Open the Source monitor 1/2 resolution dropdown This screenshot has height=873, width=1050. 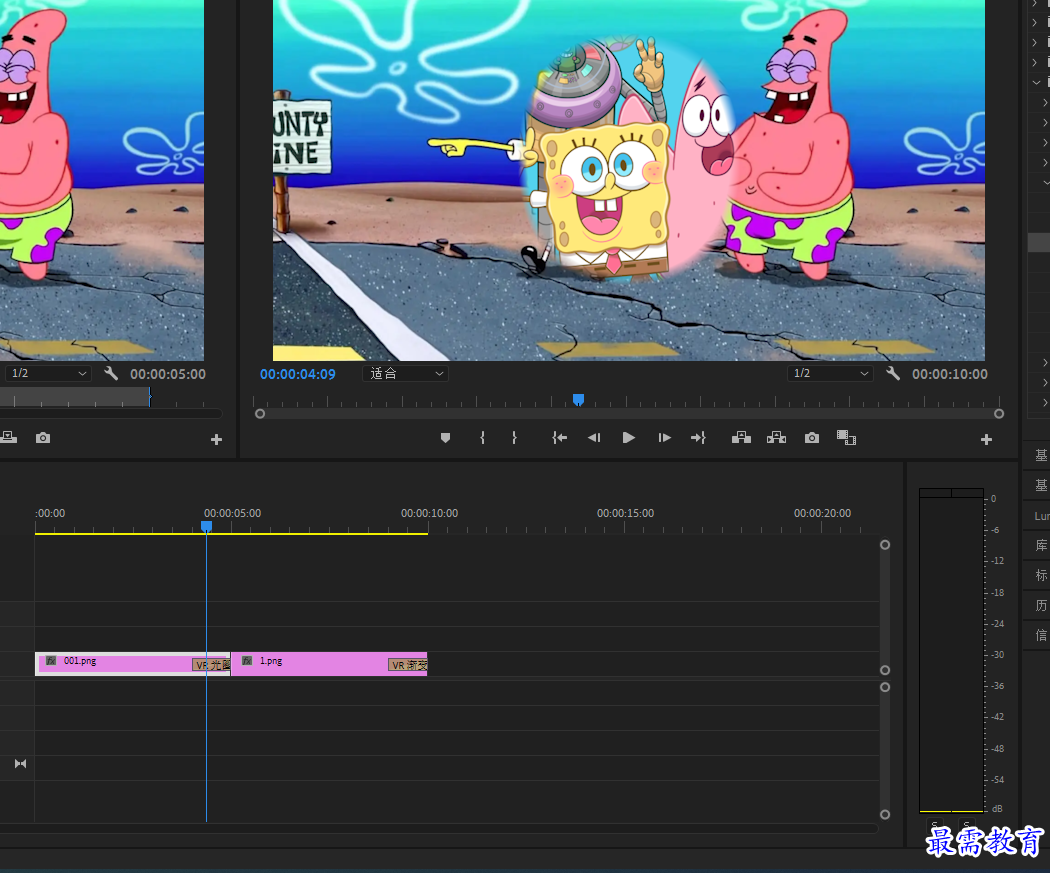[47, 374]
